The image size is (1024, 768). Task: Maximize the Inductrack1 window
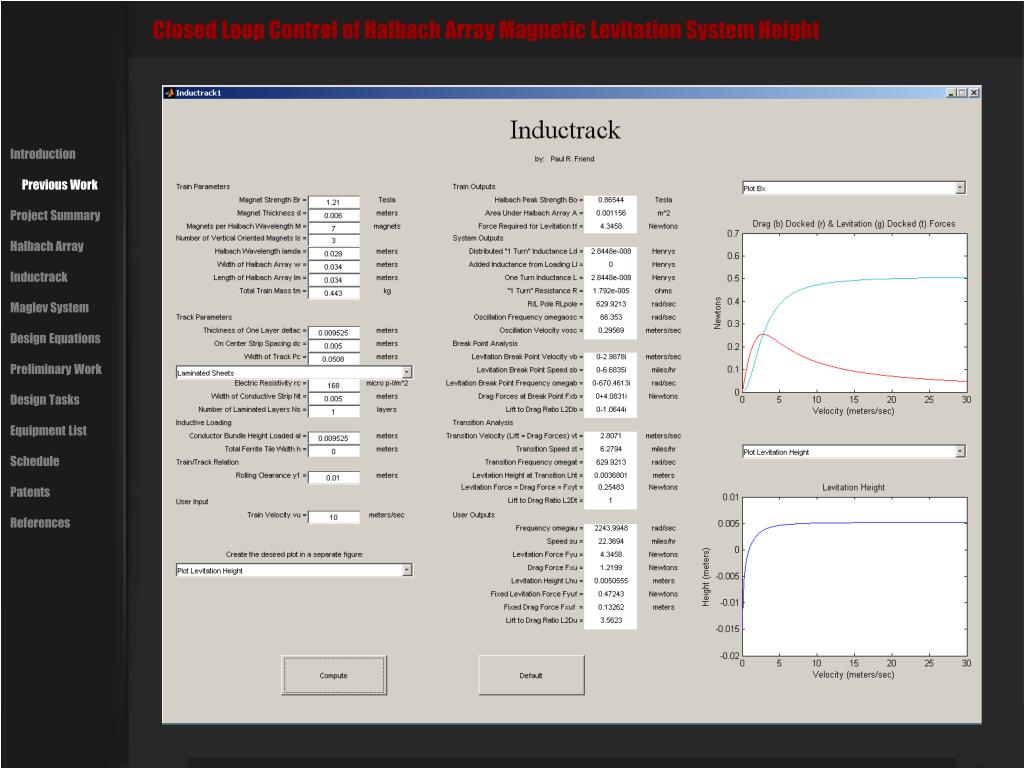(962, 93)
